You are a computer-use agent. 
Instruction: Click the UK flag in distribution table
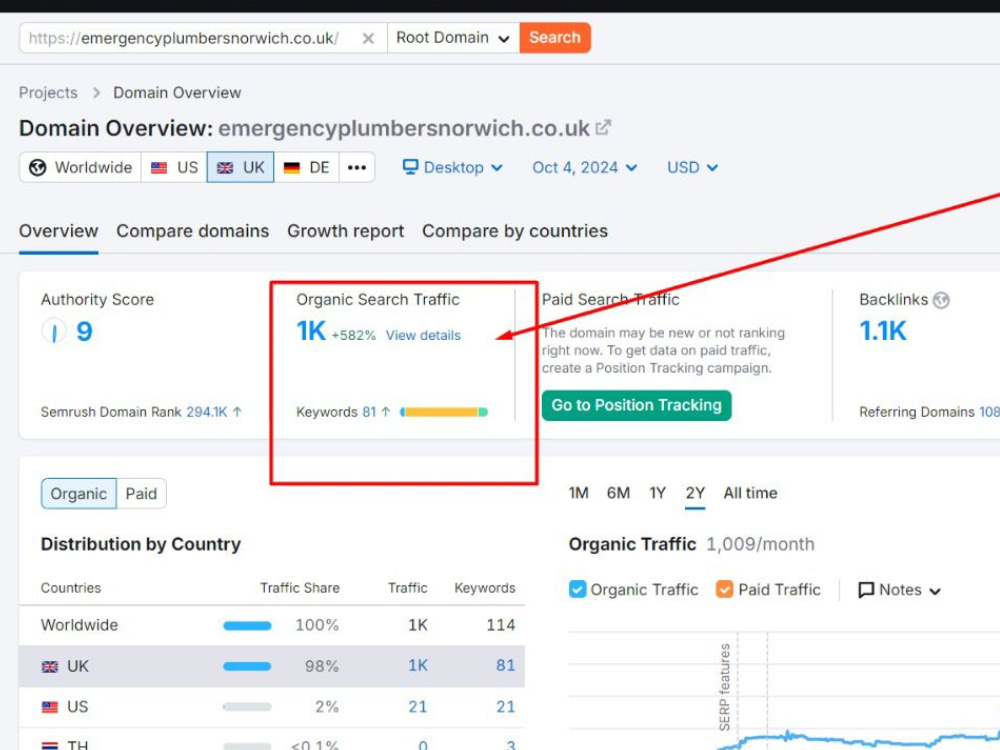click(x=50, y=666)
